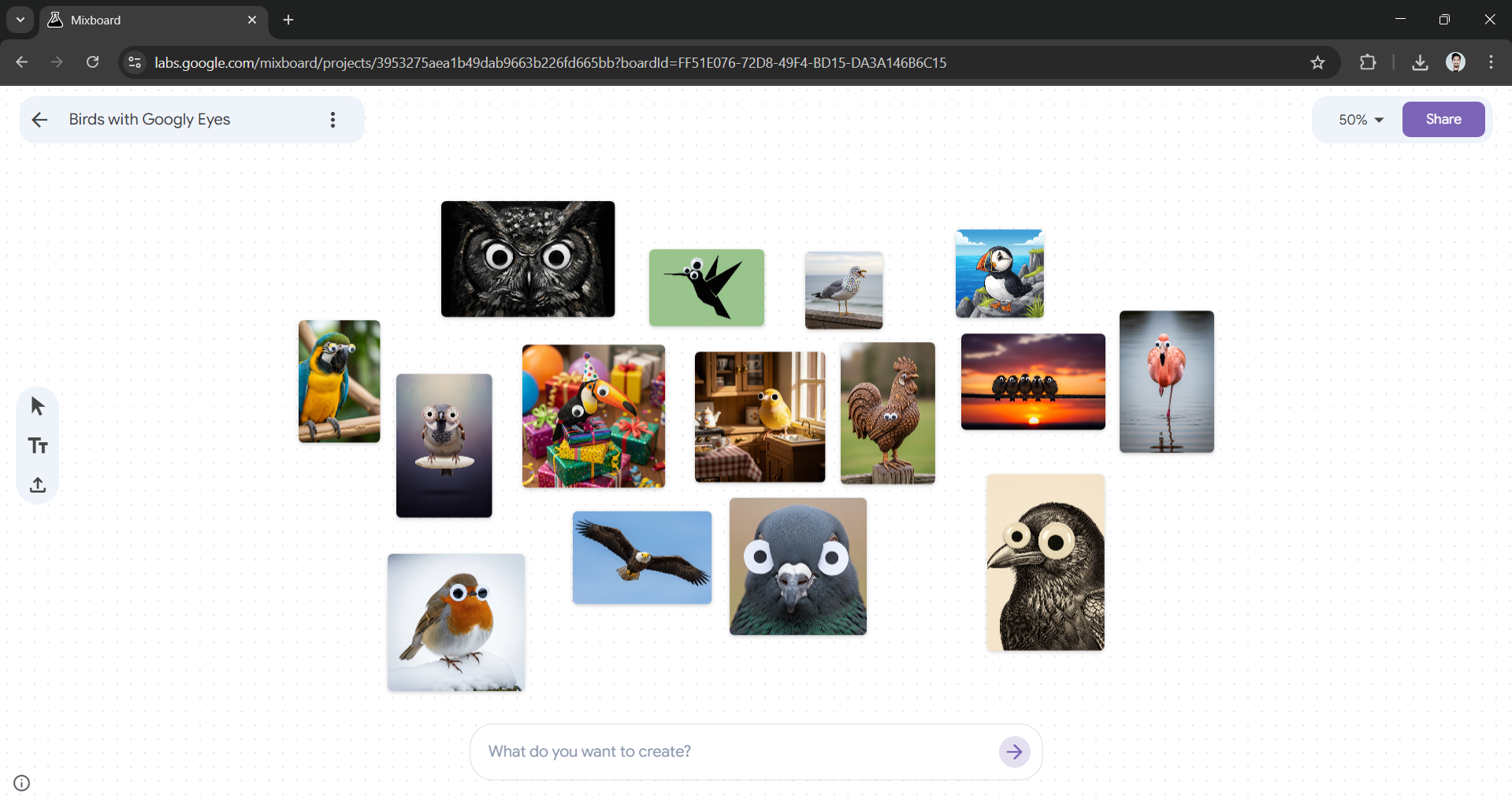The height and width of the screenshot is (800, 1512).
Task: Open a new browser tab with the plus button
Action: point(288,20)
